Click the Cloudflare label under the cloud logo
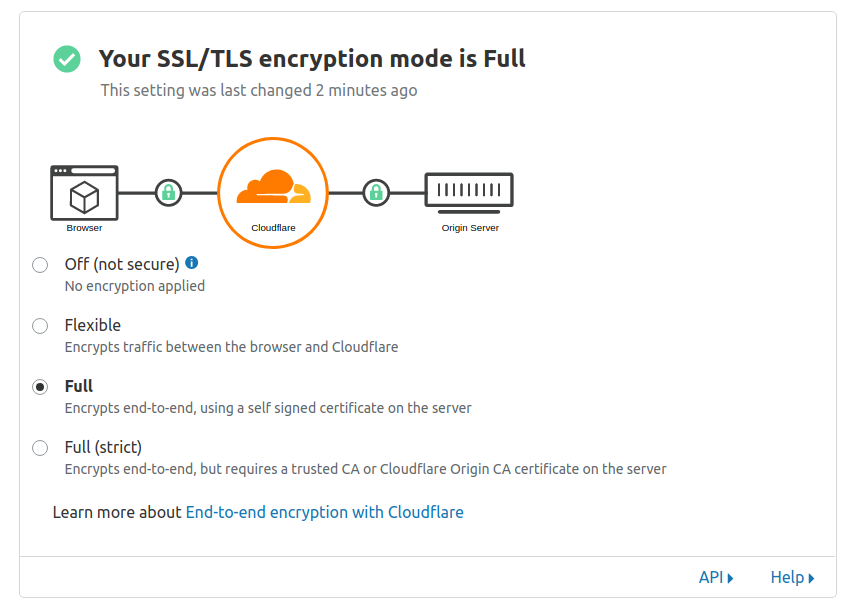This screenshot has width=861, height=611. point(272,226)
